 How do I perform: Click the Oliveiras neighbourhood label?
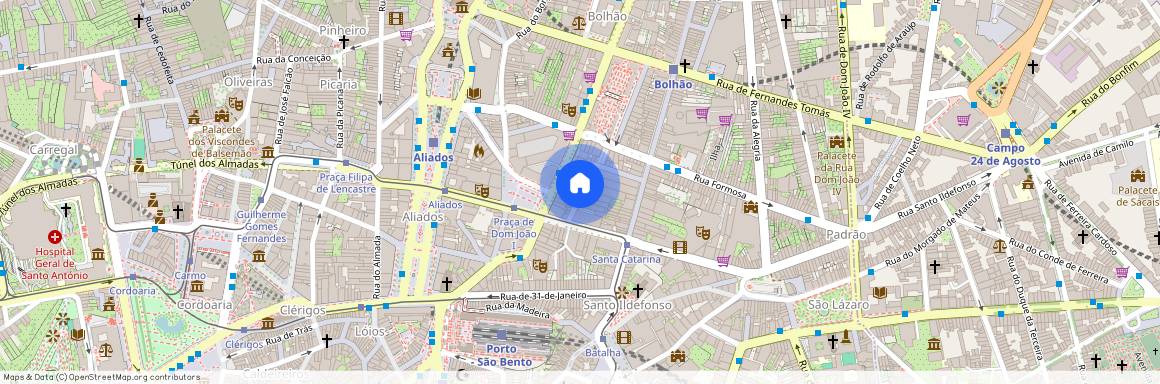click(x=249, y=82)
